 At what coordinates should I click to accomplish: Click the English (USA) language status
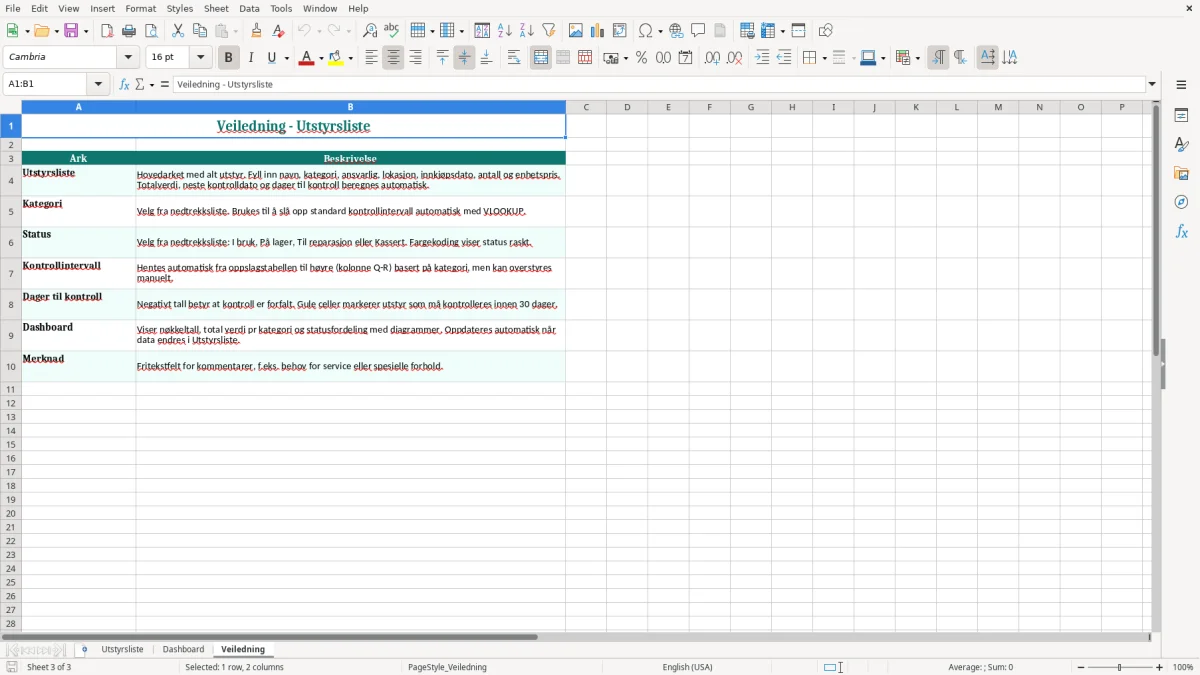[x=687, y=667]
